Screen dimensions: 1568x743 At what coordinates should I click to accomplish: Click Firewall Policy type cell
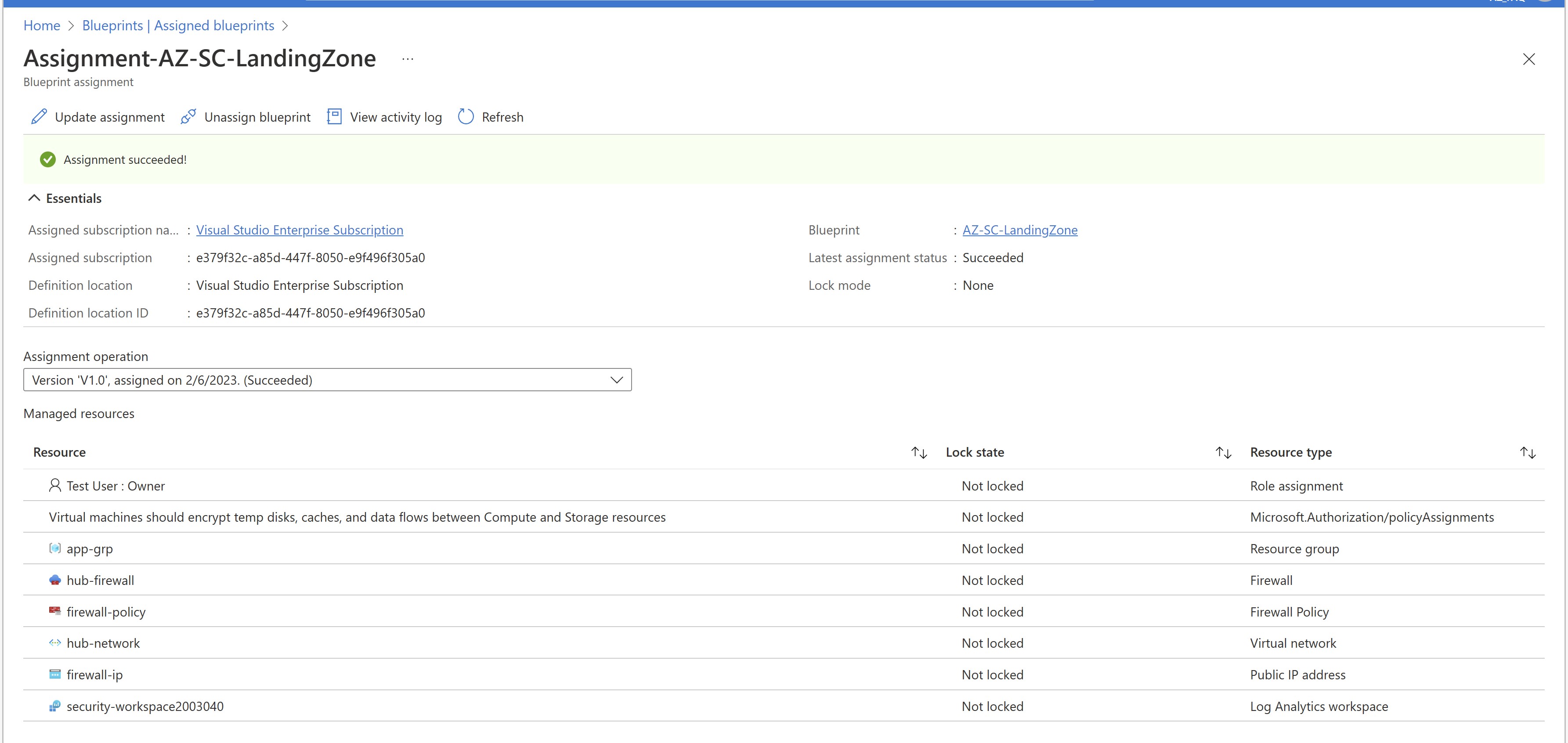[1289, 612]
